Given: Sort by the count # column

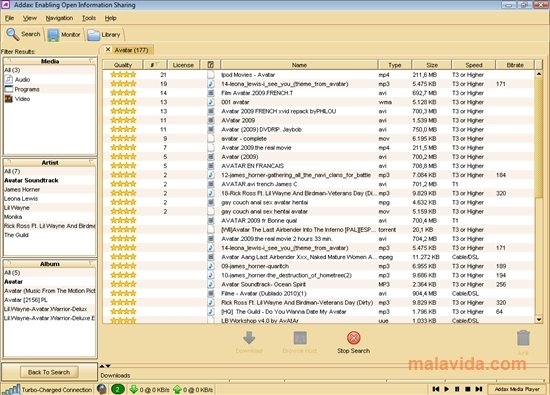Looking at the screenshot, I should pos(155,65).
